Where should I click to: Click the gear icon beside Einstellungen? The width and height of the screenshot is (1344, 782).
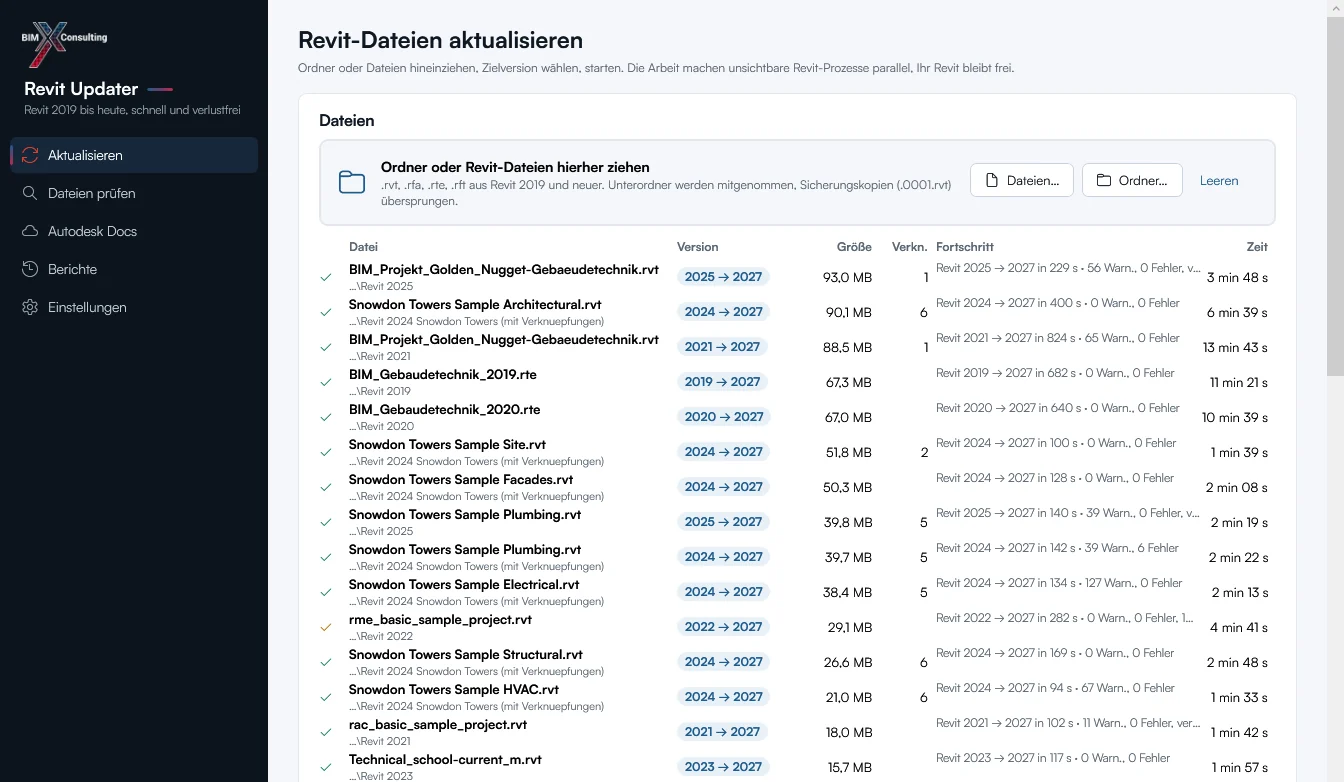point(30,307)
